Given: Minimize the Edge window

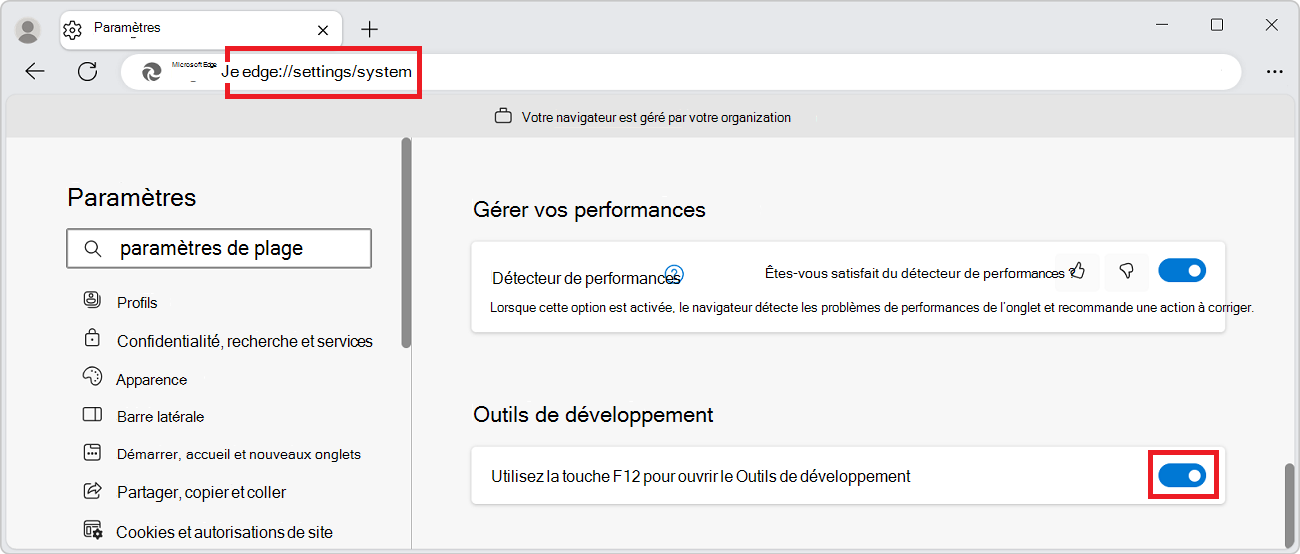Looking at the screenshot, I should tap(1162, 25).
